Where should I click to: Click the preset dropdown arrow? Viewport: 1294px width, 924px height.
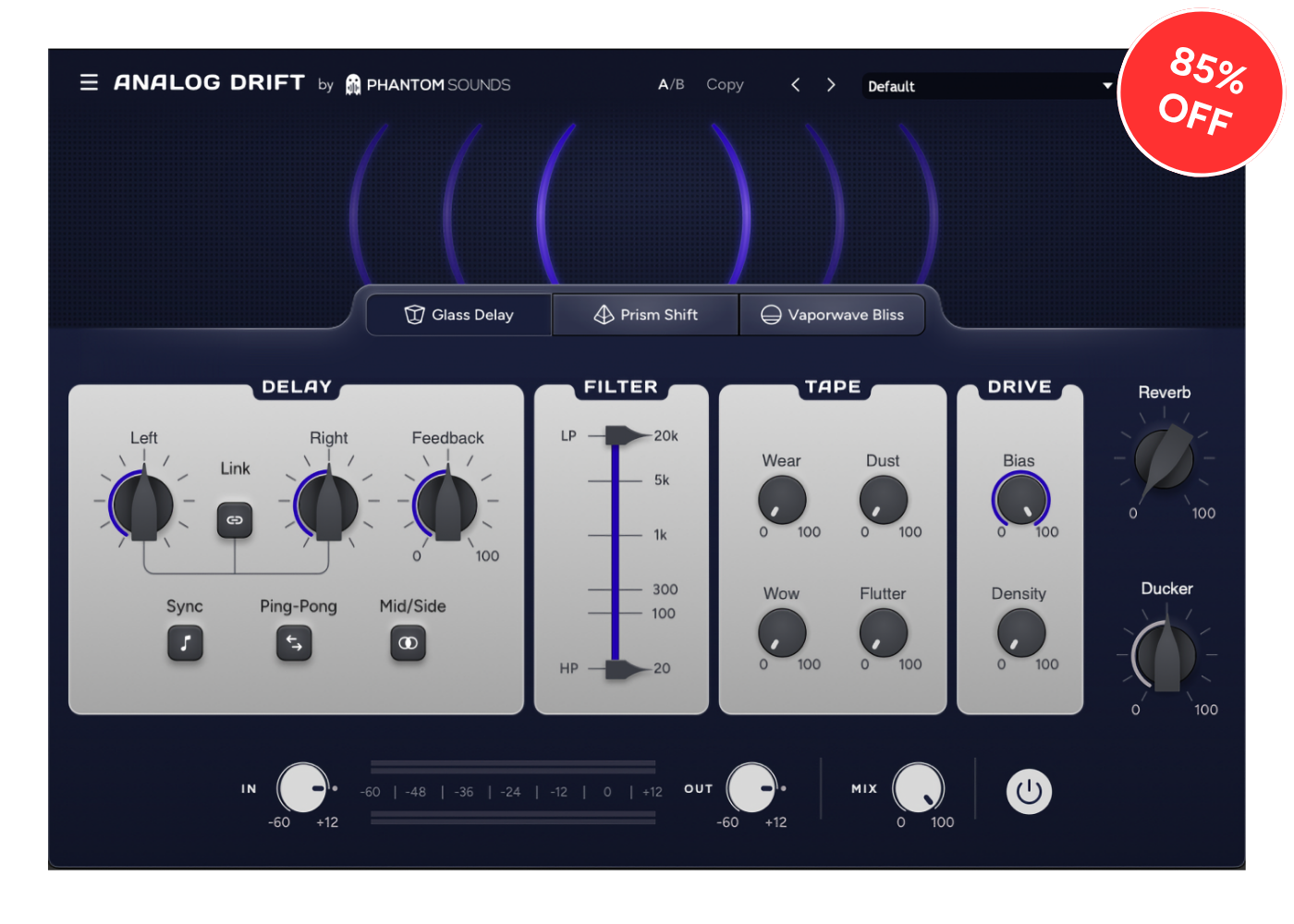1106,86
